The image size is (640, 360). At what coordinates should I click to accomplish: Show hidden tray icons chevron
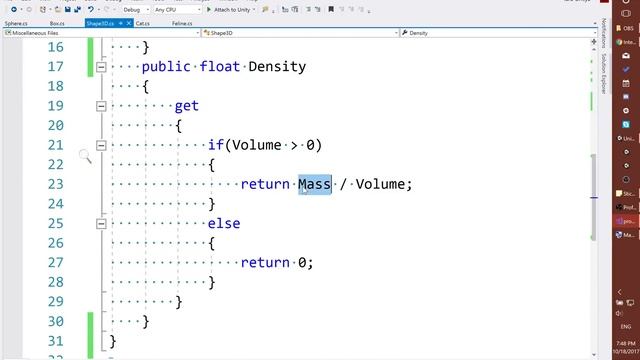620,292
